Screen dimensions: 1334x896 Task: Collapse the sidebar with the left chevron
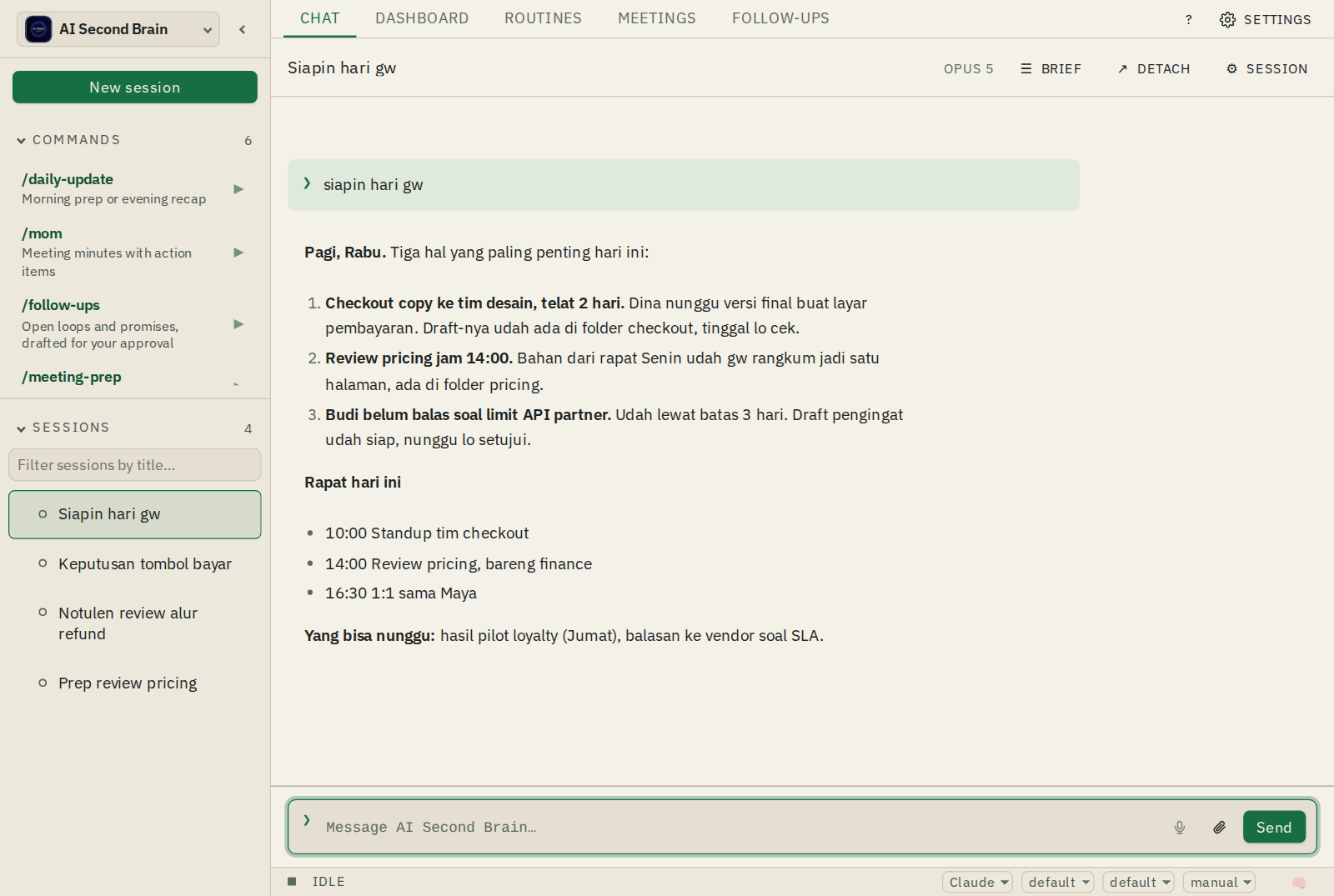click(243, 29)
